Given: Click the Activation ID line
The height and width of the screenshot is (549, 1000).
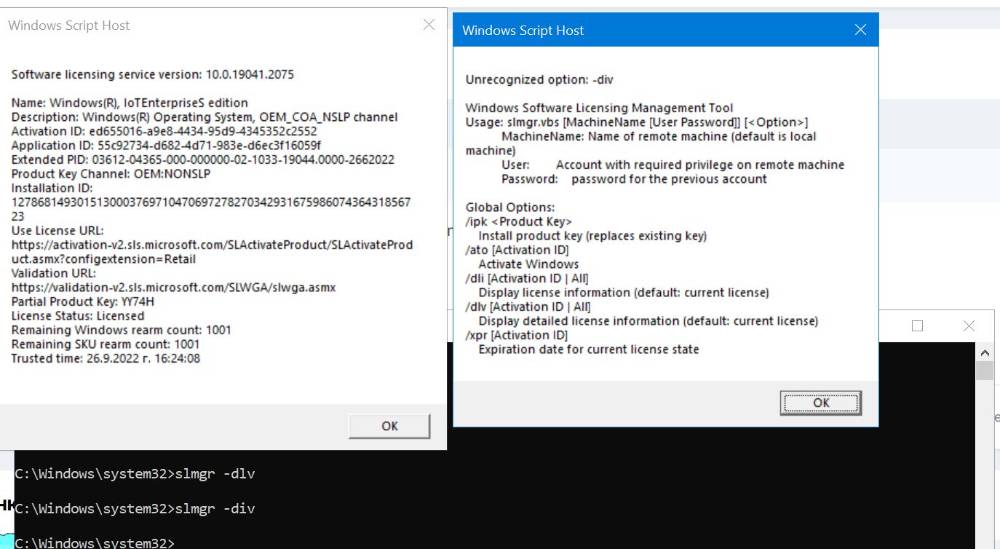Looking at the screenshot, I should [x=164, y=131].
